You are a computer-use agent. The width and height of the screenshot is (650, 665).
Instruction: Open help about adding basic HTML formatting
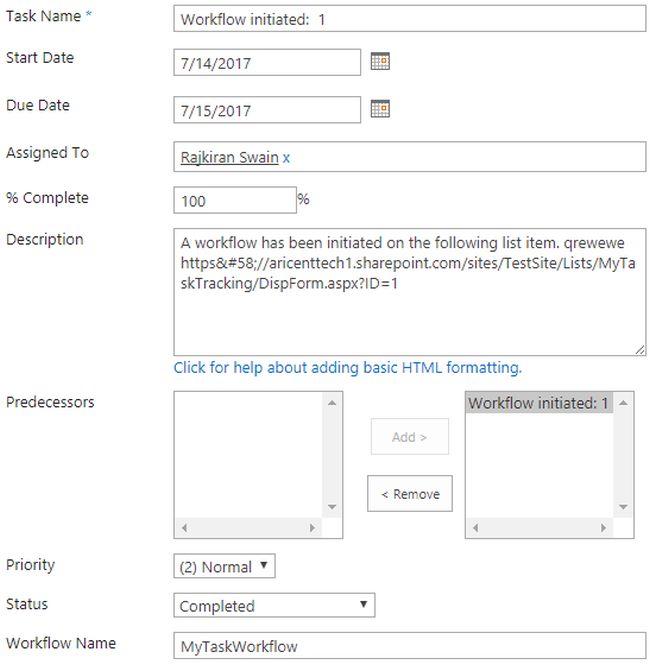pyautogui.click(x=347, y=368)
